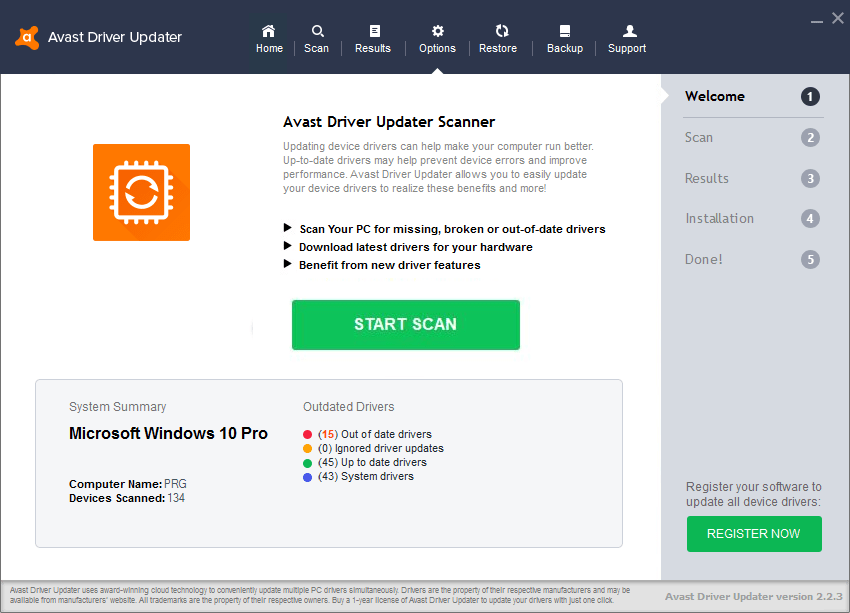Click 'Microsoft Windows 10 Pro' text

[168, 434]
